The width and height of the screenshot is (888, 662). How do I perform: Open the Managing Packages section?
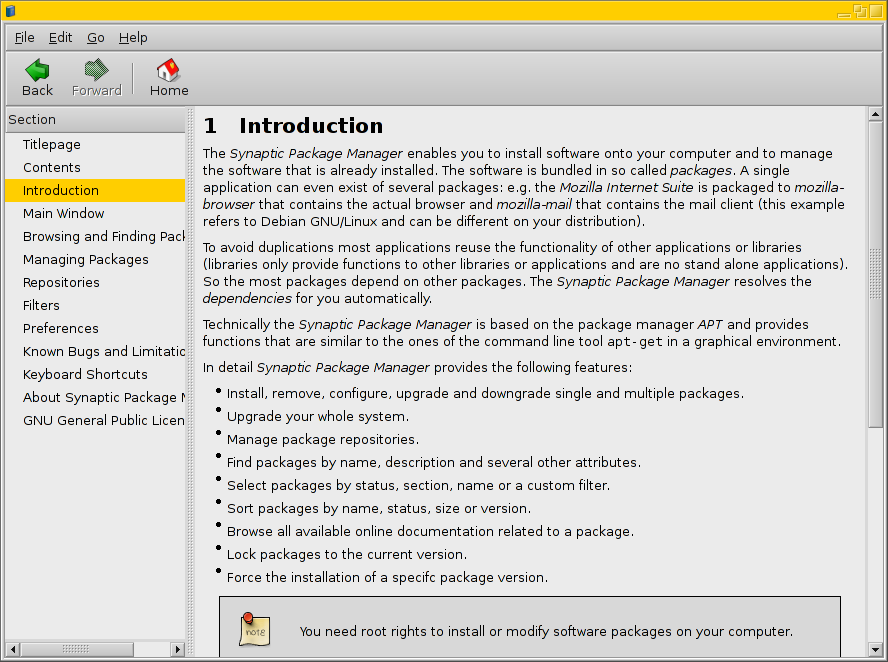click(86, 259)
